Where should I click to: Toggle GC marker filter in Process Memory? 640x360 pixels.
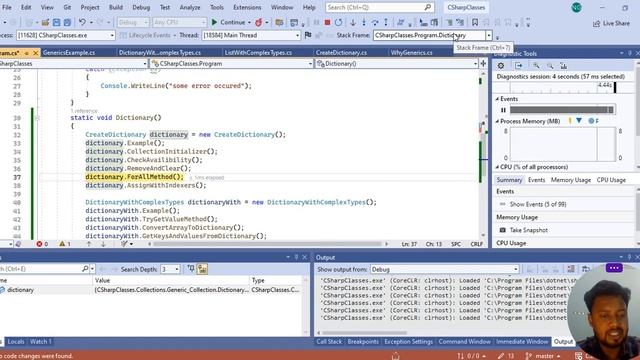570,121
